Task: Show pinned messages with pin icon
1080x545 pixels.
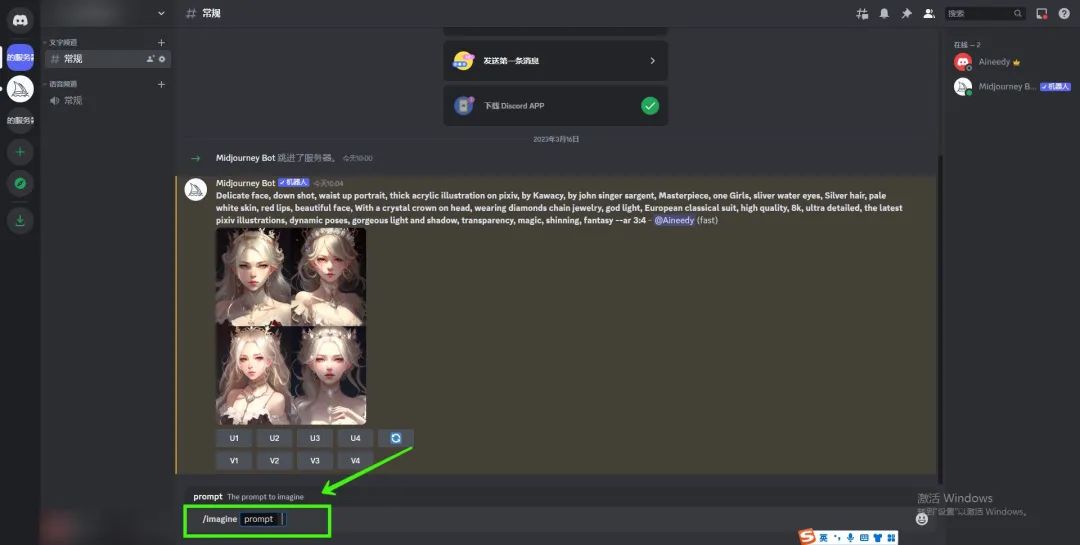Action: (906, 13)
